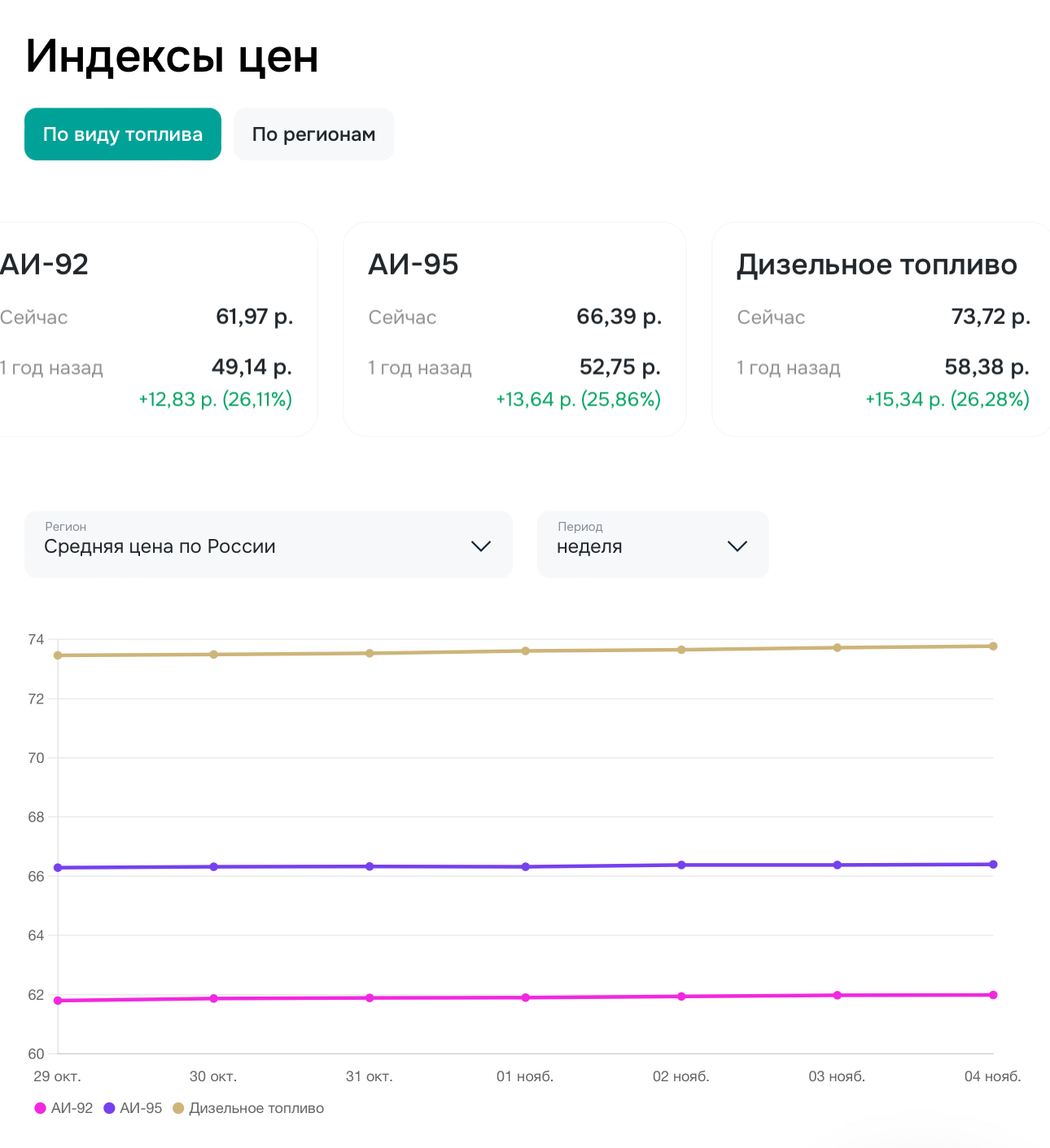
Task: Click the tan diesel legend dot
Action: point(178,1108)
